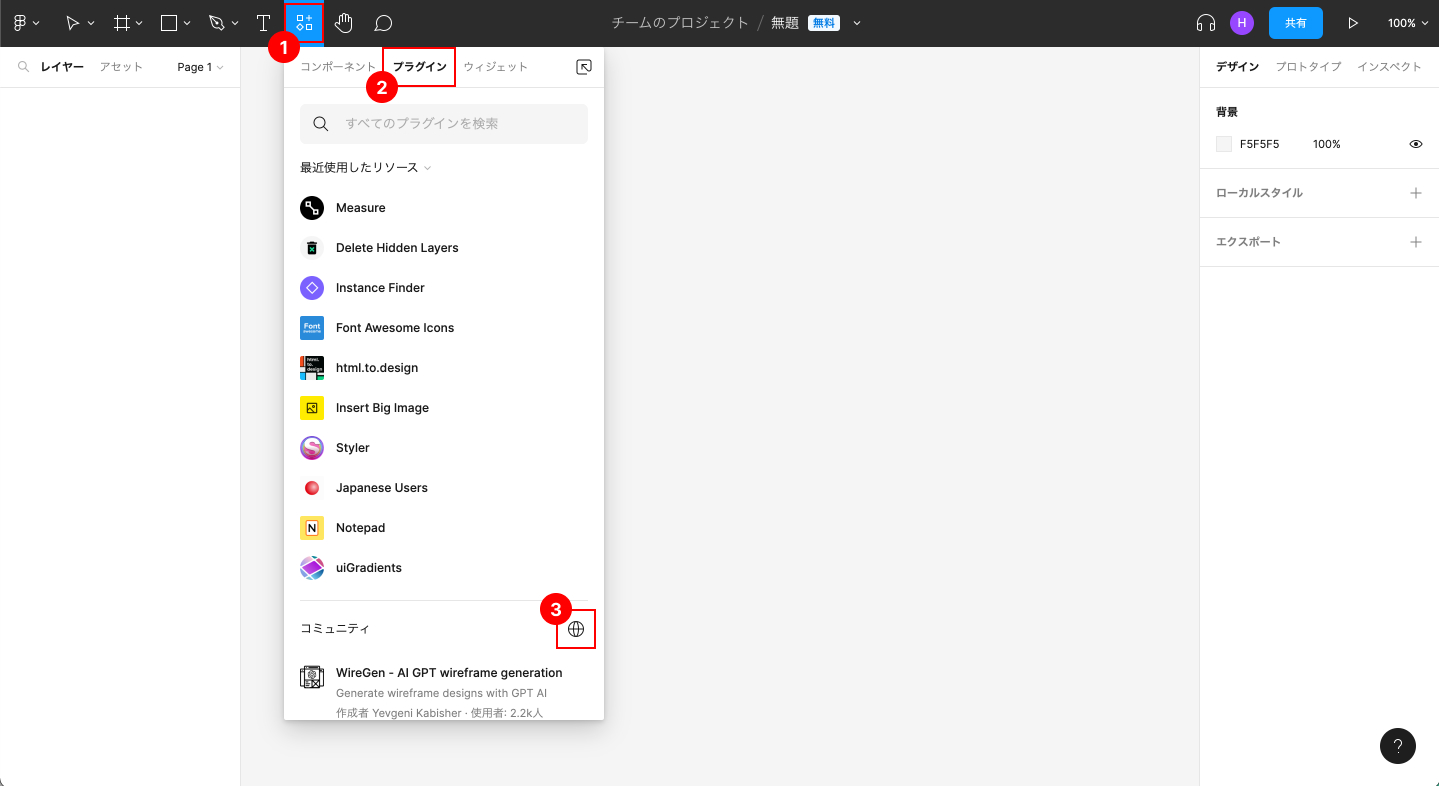Open the Figma main menu logo

click(19, 22)
